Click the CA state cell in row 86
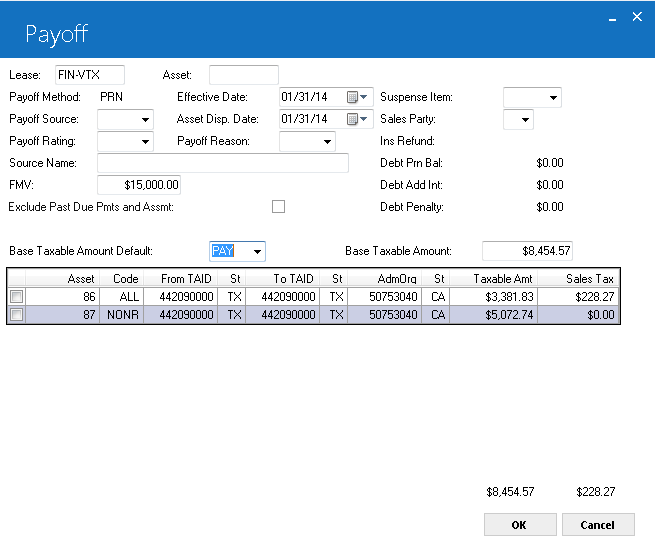 point(436,297)
